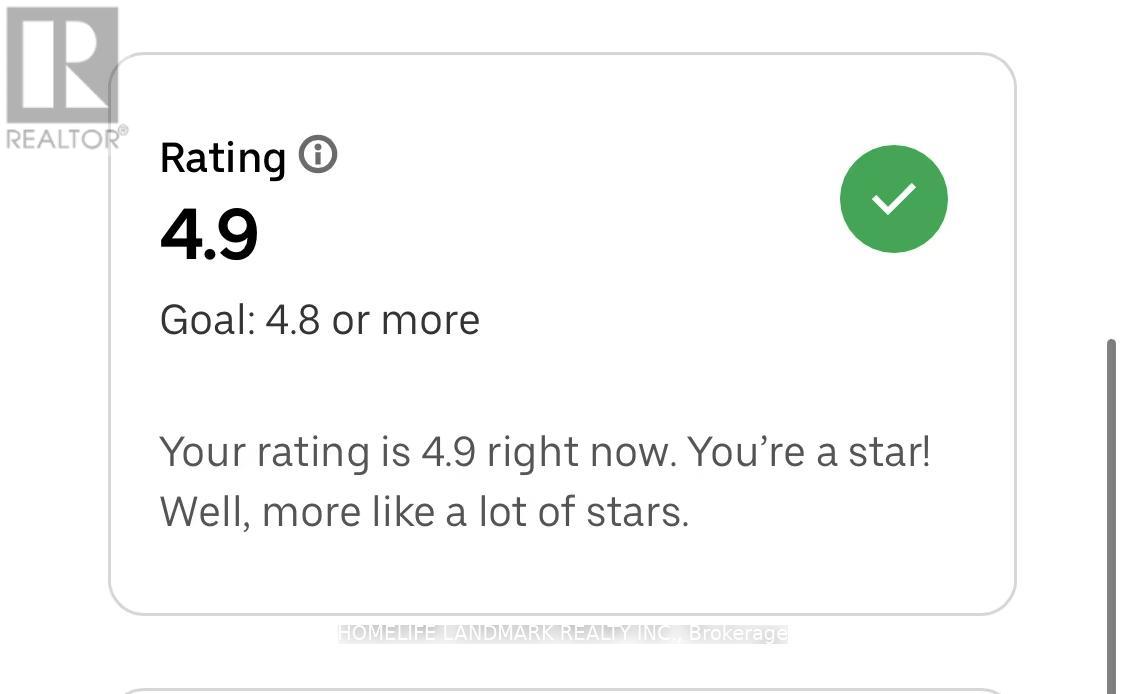Click the "4.8" number in the goal line
The width and height of the screenshot is (1125, 694).
point(292,320)
